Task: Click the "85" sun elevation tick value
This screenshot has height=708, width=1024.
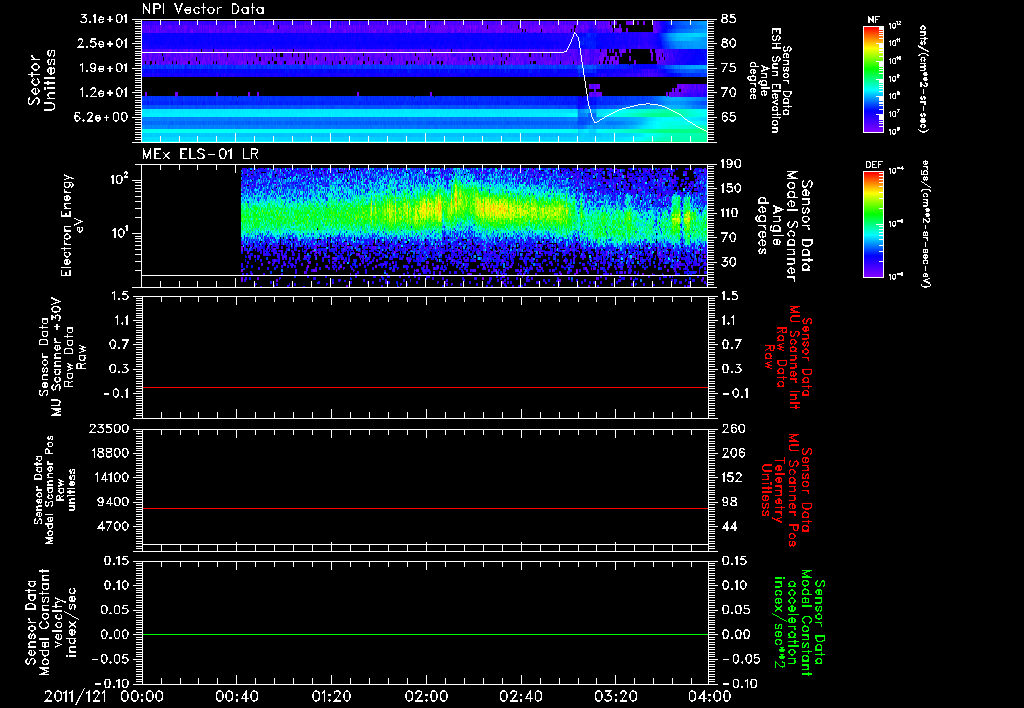Action: click(729, 19)
